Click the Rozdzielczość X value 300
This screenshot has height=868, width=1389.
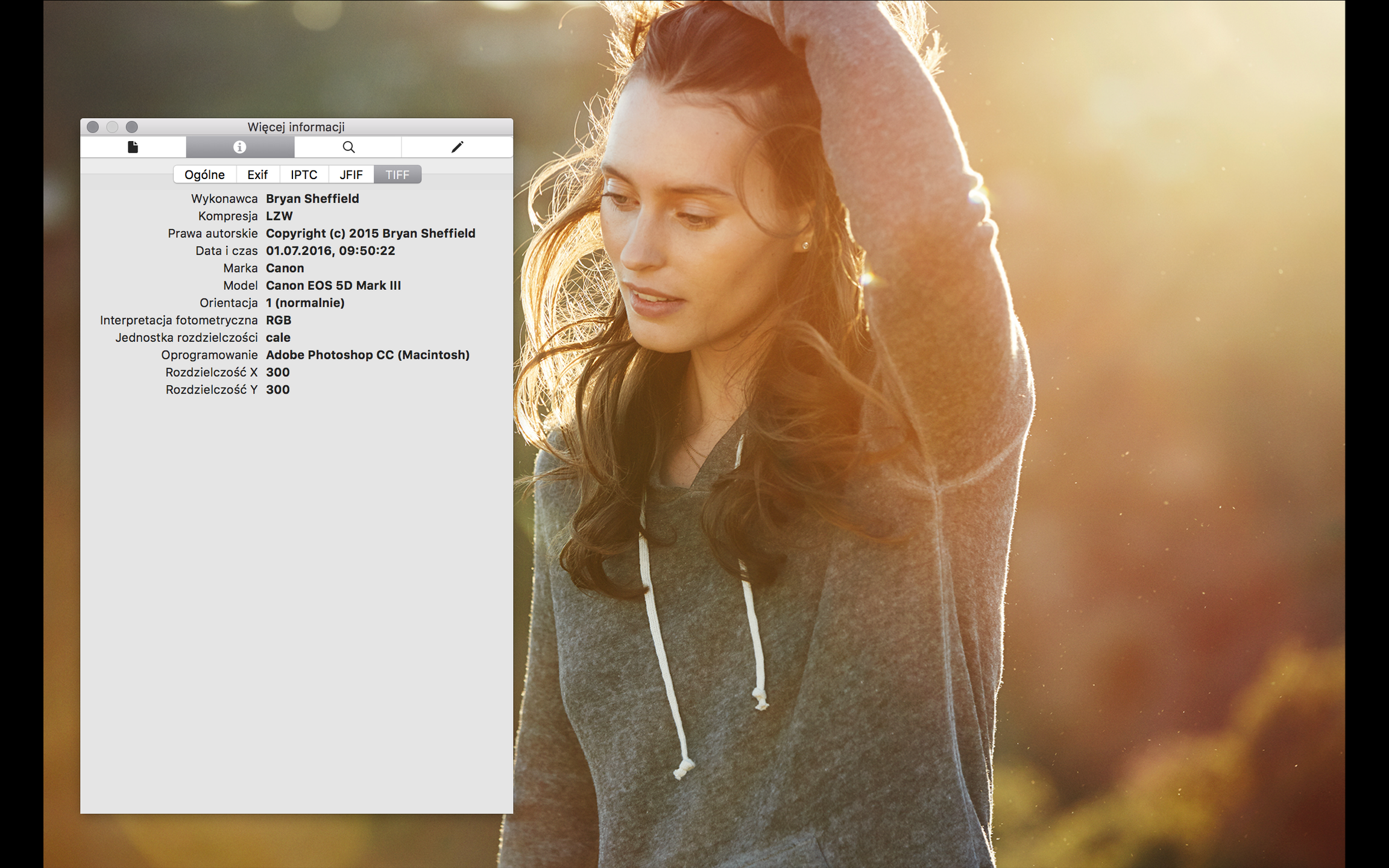click(x=278, y=373)
